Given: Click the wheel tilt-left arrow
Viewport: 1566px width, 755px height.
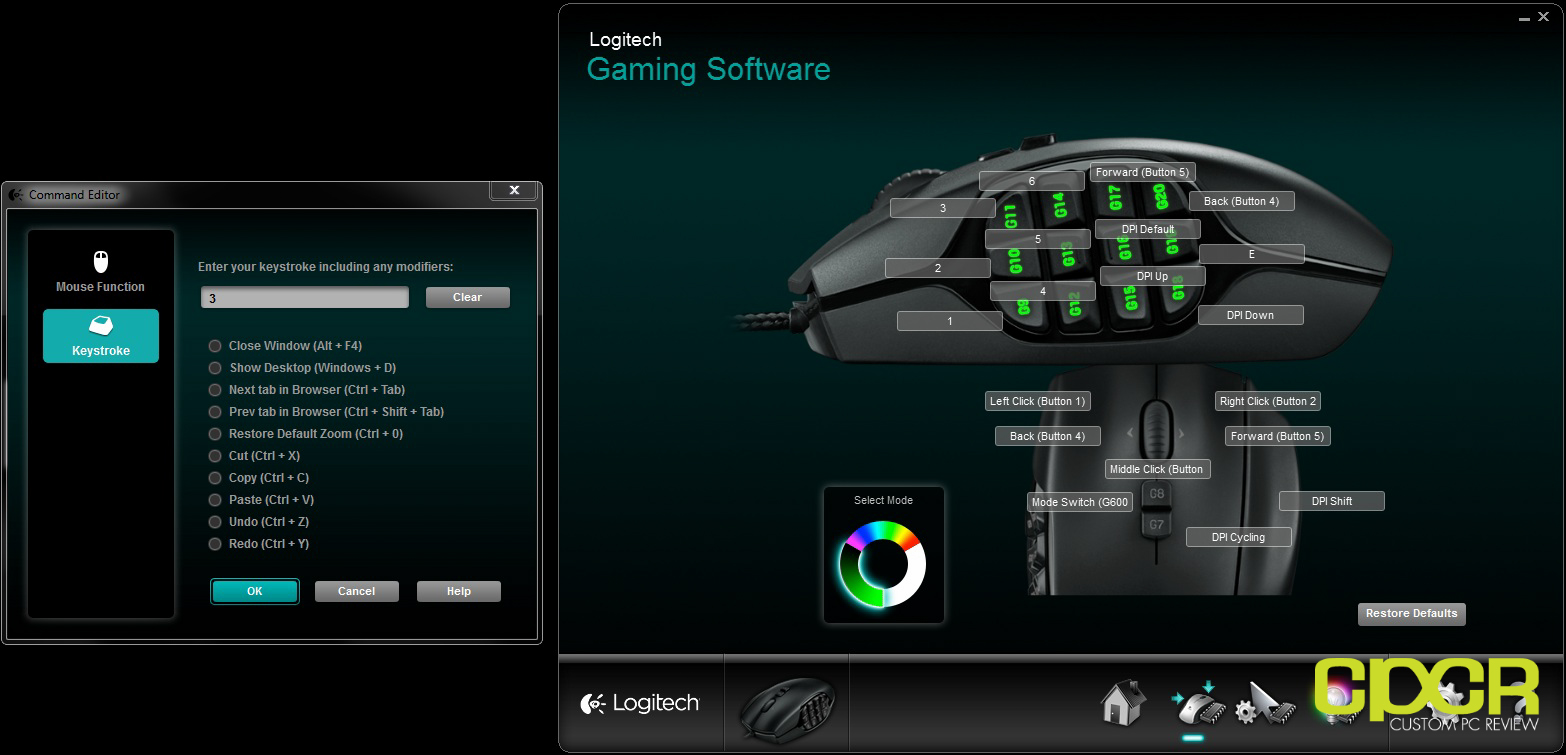Looking at the screenshot, I should [1131, 434].
